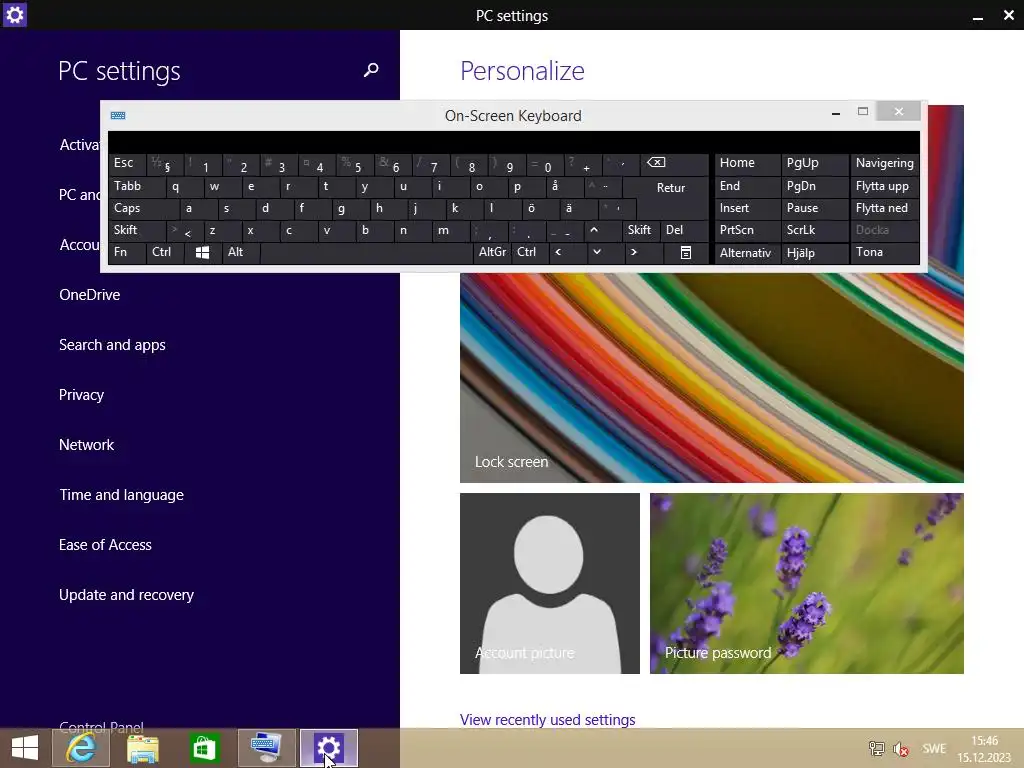This screenshot has height=768, width=1024.
Task: Tap Flytta upp key on keyboard
Action: click(884, 186)
